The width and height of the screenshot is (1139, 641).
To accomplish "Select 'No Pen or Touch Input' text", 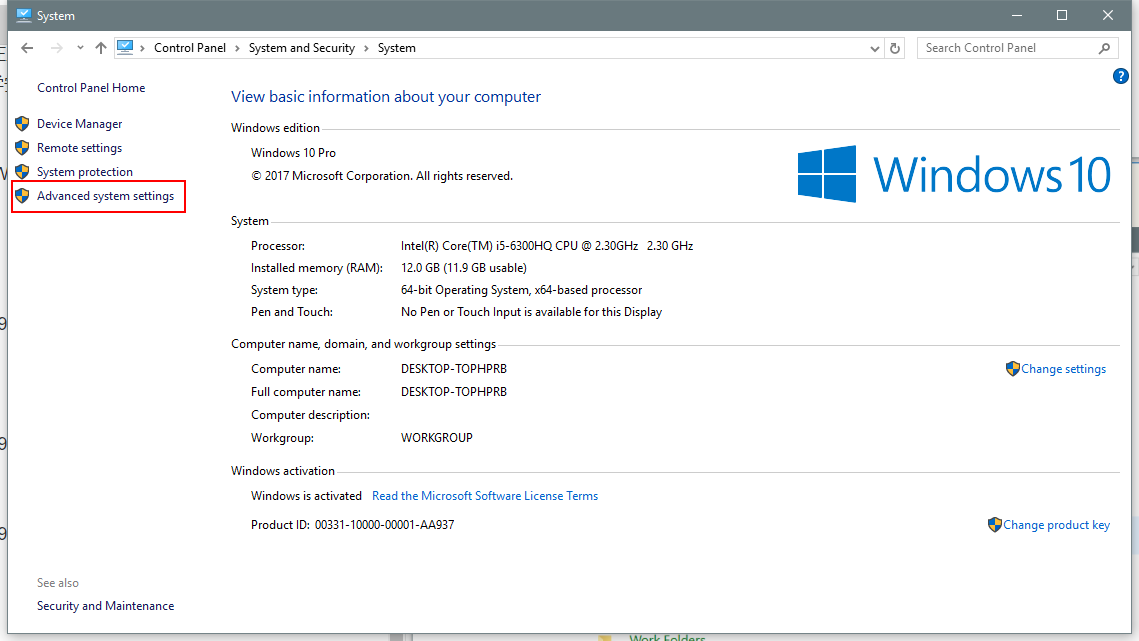I will click(x=461, y=312).
